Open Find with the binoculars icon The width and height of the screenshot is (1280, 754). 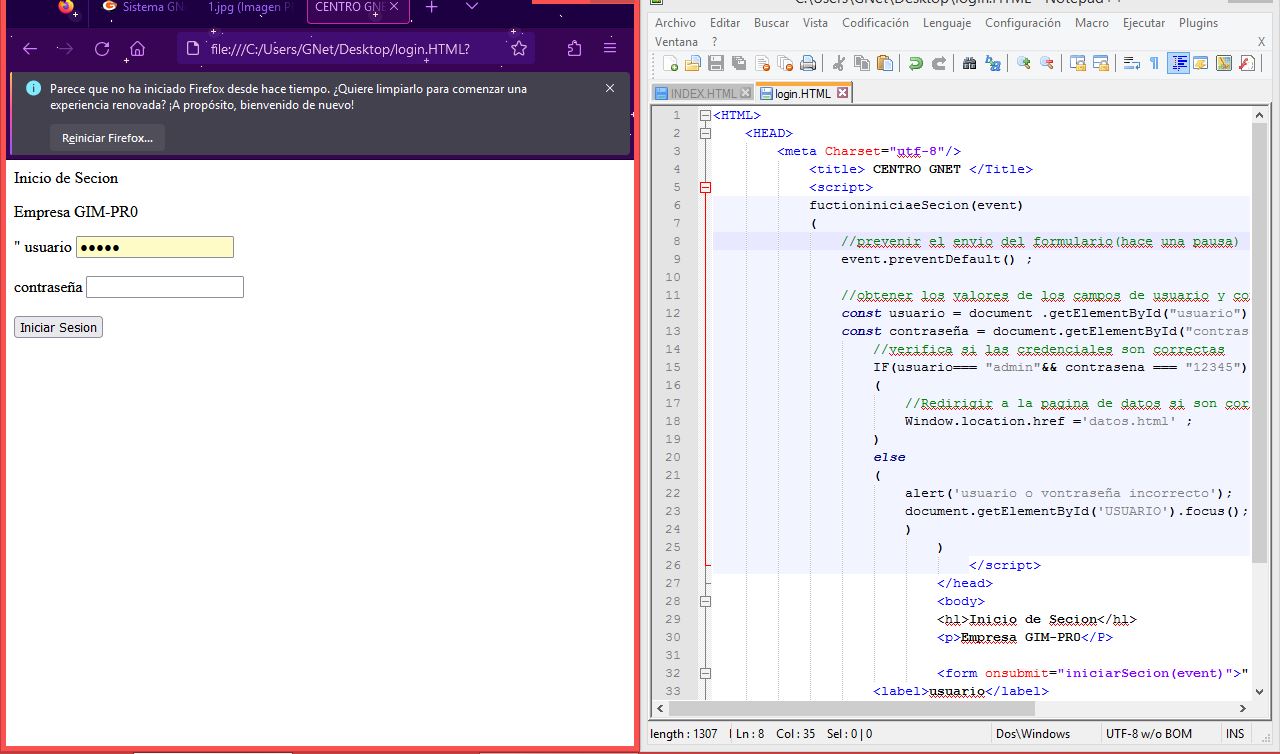[x=969, y=63]
